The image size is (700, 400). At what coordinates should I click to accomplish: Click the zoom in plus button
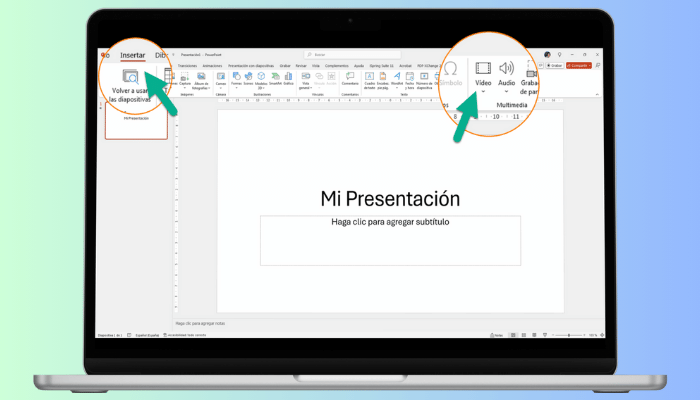(584, 335)
